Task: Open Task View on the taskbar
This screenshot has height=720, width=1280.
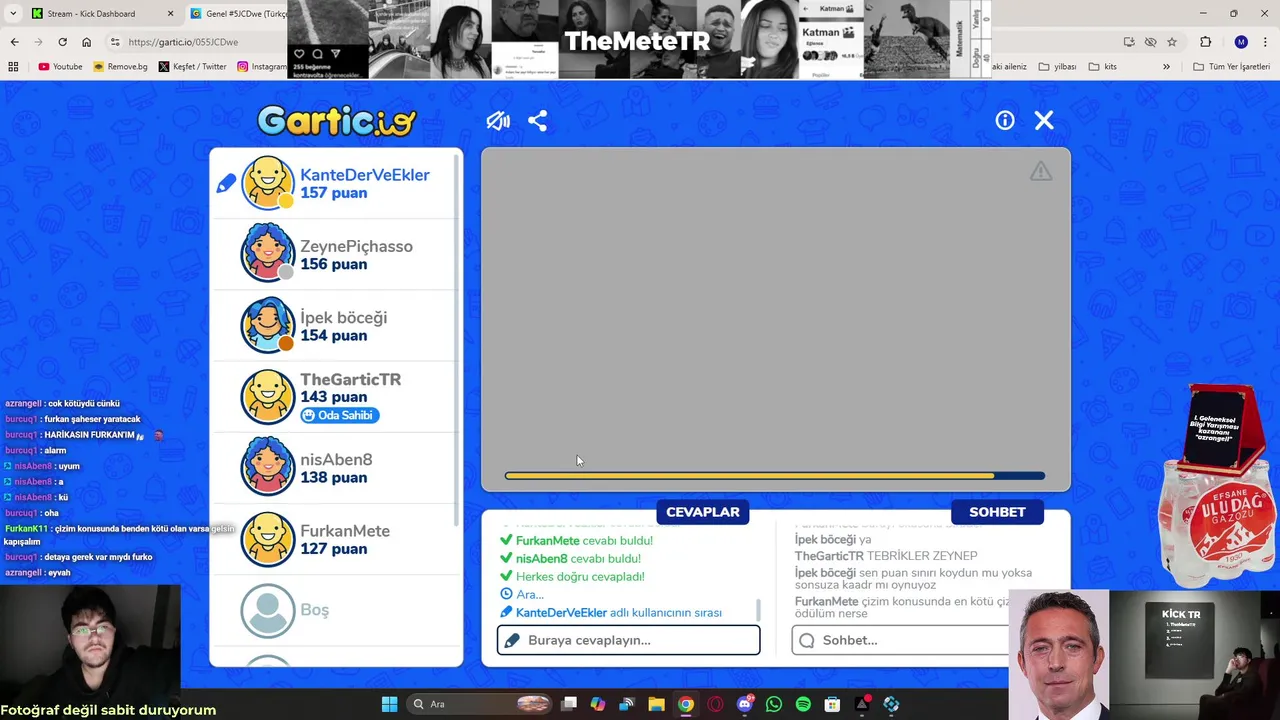Action: coord(569,704)
